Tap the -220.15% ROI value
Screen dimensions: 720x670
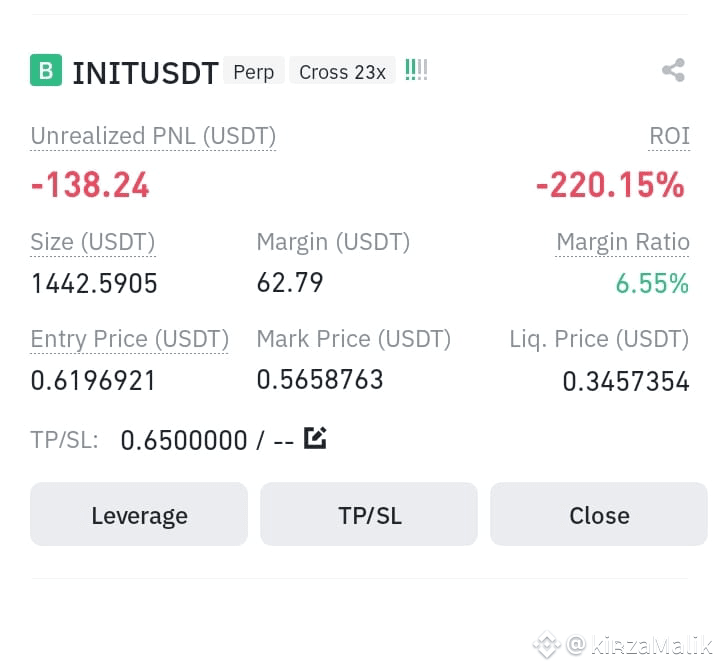coord(610,185)
